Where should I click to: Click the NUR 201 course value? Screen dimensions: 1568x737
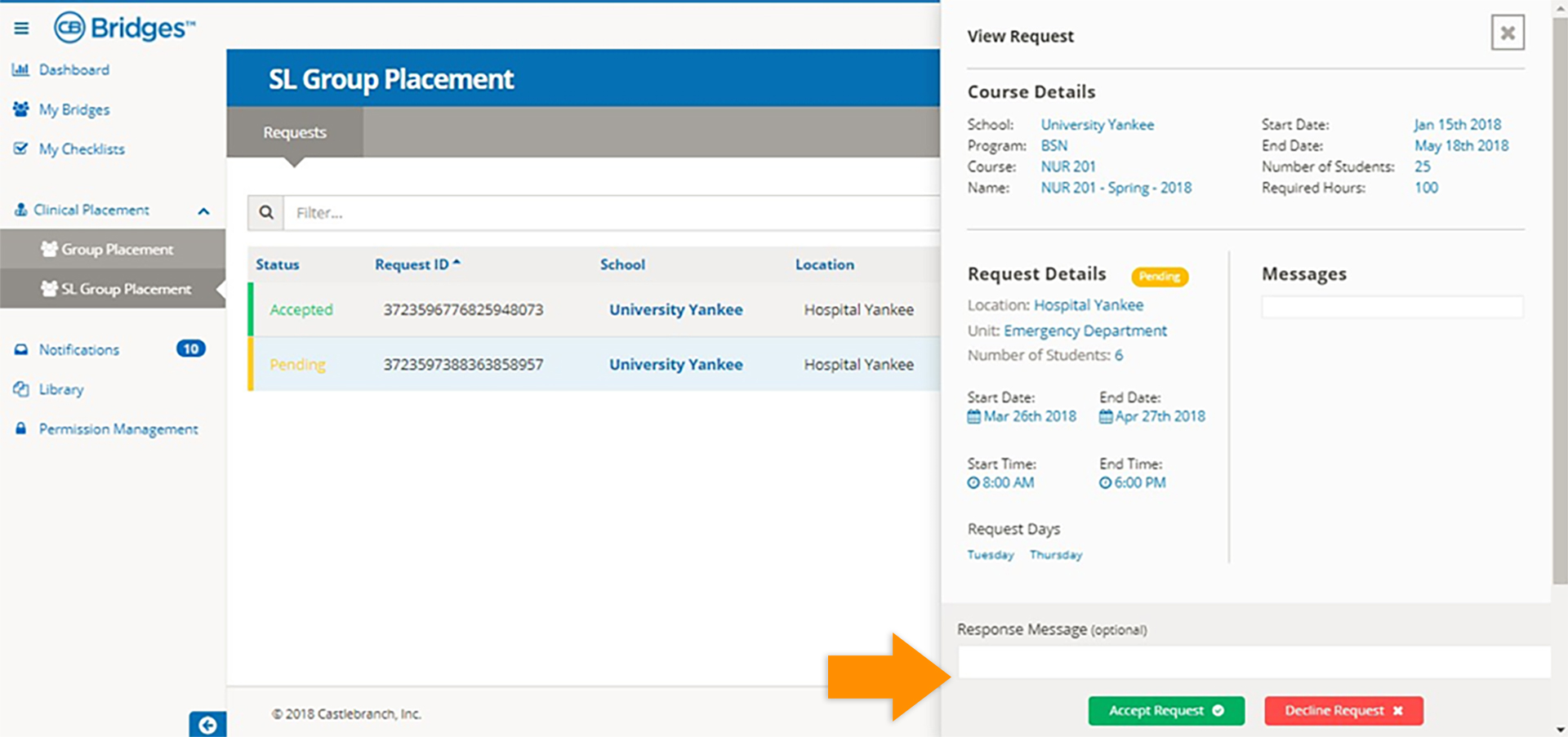(1068, 166)
